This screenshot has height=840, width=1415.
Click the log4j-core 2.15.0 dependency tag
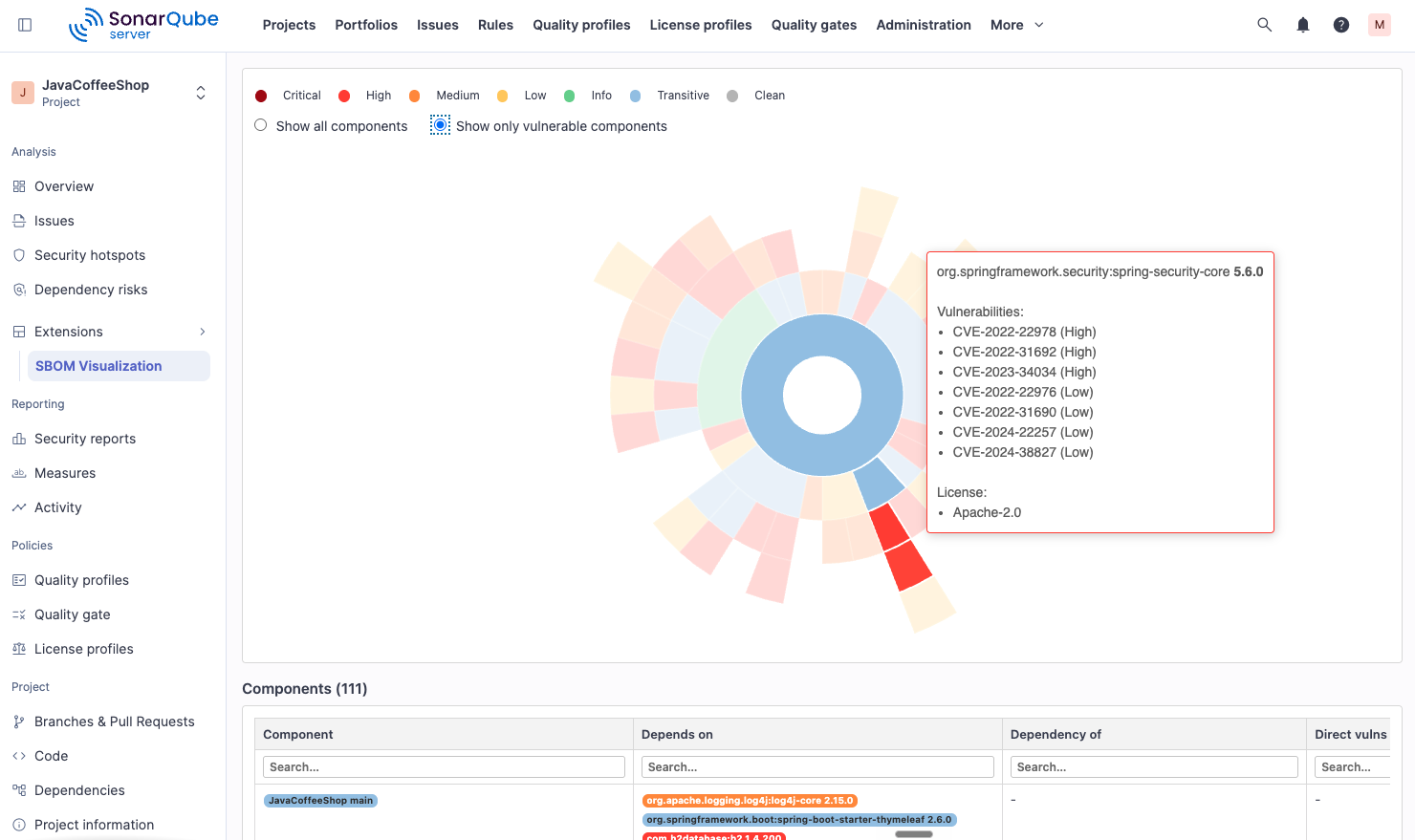pos(750,801)
